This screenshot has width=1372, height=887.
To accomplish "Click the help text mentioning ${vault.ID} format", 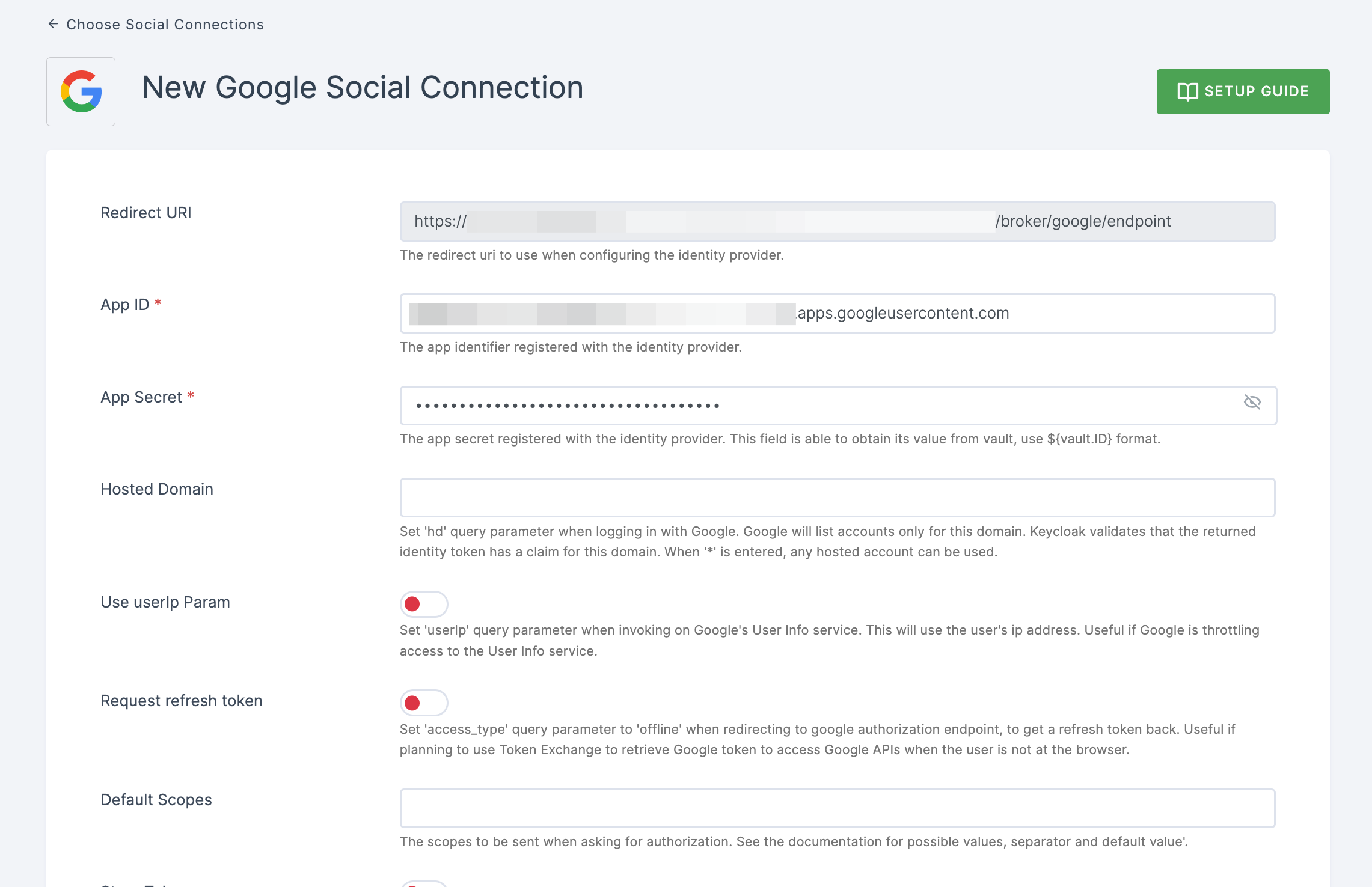I will pyautogui.click(x=780, y=439).
